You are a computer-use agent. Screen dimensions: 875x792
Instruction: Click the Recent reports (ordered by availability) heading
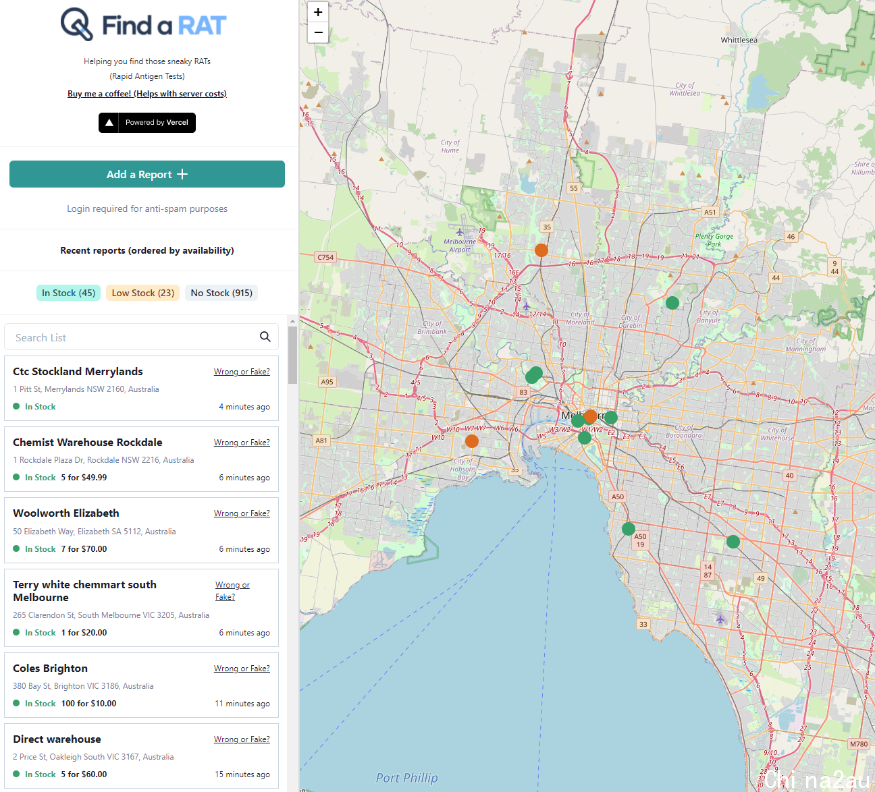147,250
